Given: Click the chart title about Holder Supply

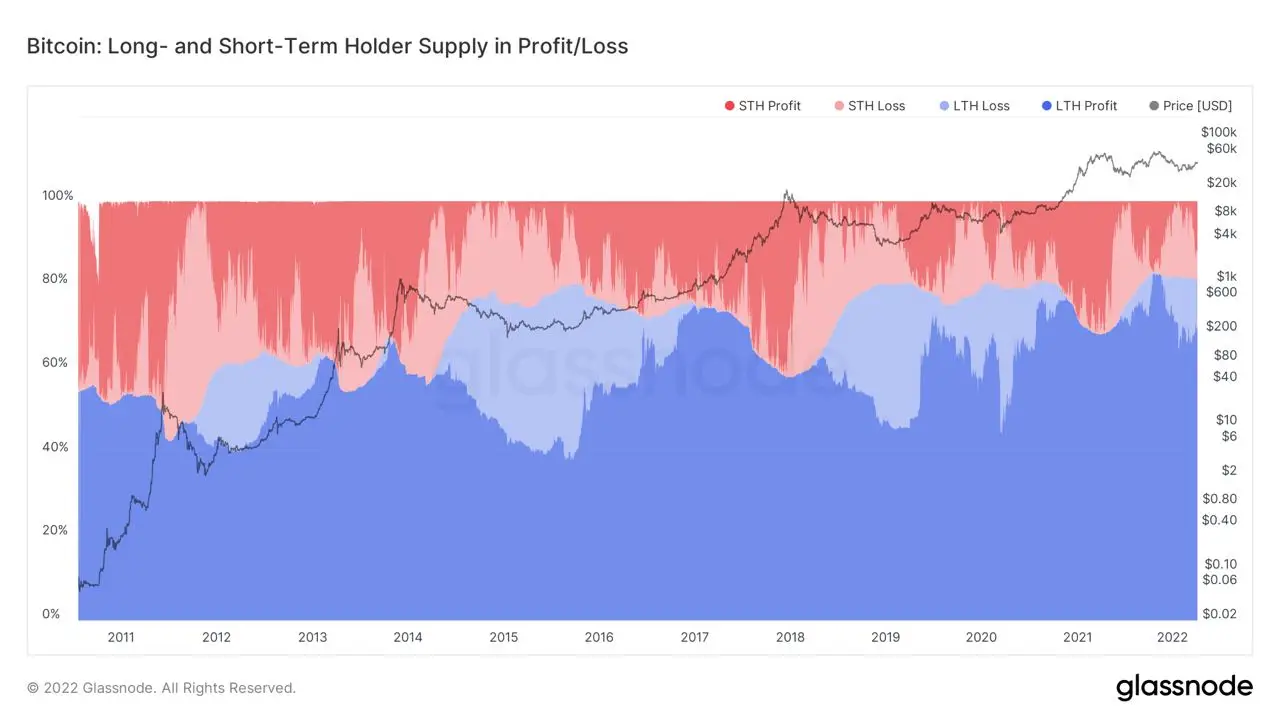Looking at the screenshot, I should pyautogui.click(x=327, y=46).
